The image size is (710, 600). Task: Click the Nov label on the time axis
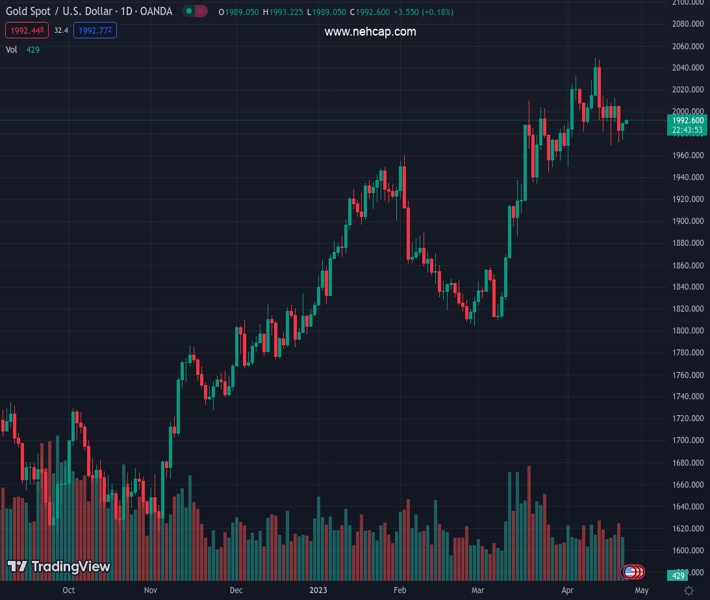150,591
